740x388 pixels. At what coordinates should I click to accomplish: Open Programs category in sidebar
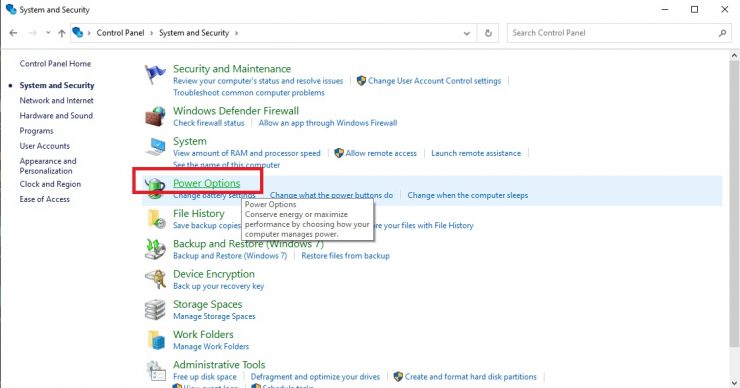(36, 131)
